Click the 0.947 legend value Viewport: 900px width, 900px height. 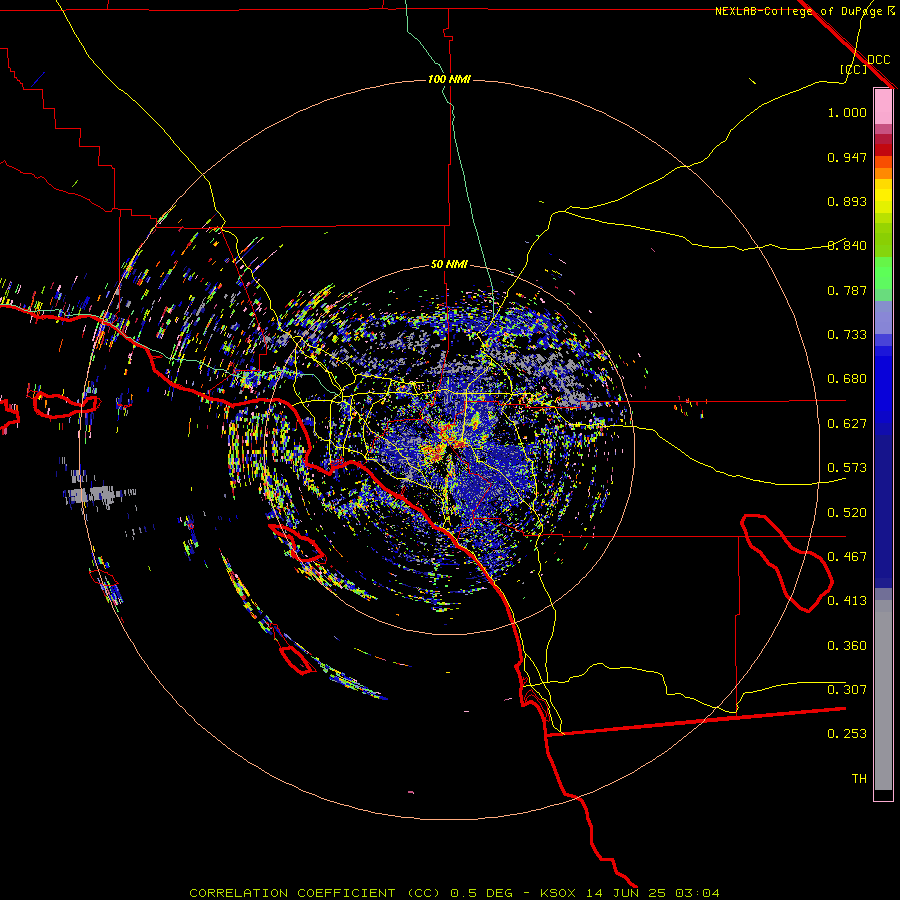click(x=847, y=157)
